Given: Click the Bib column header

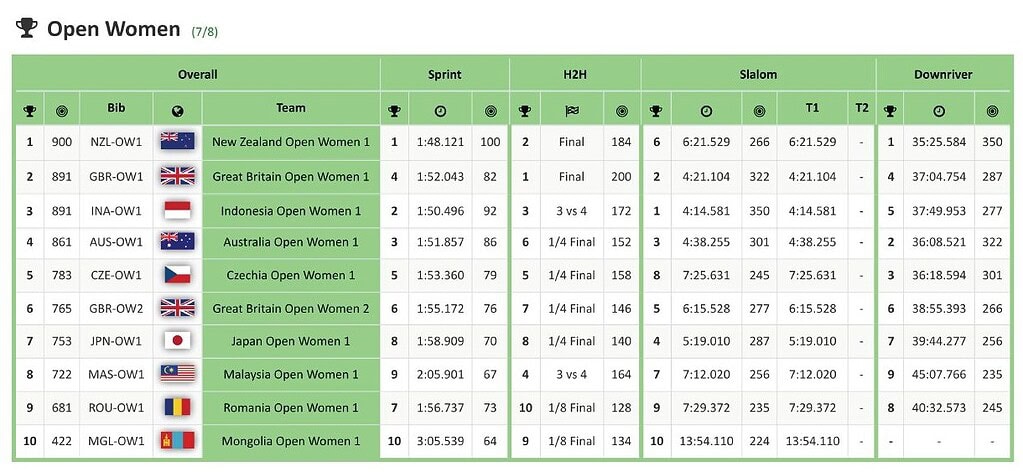Looking at the screenshot, I should [116, 108].
